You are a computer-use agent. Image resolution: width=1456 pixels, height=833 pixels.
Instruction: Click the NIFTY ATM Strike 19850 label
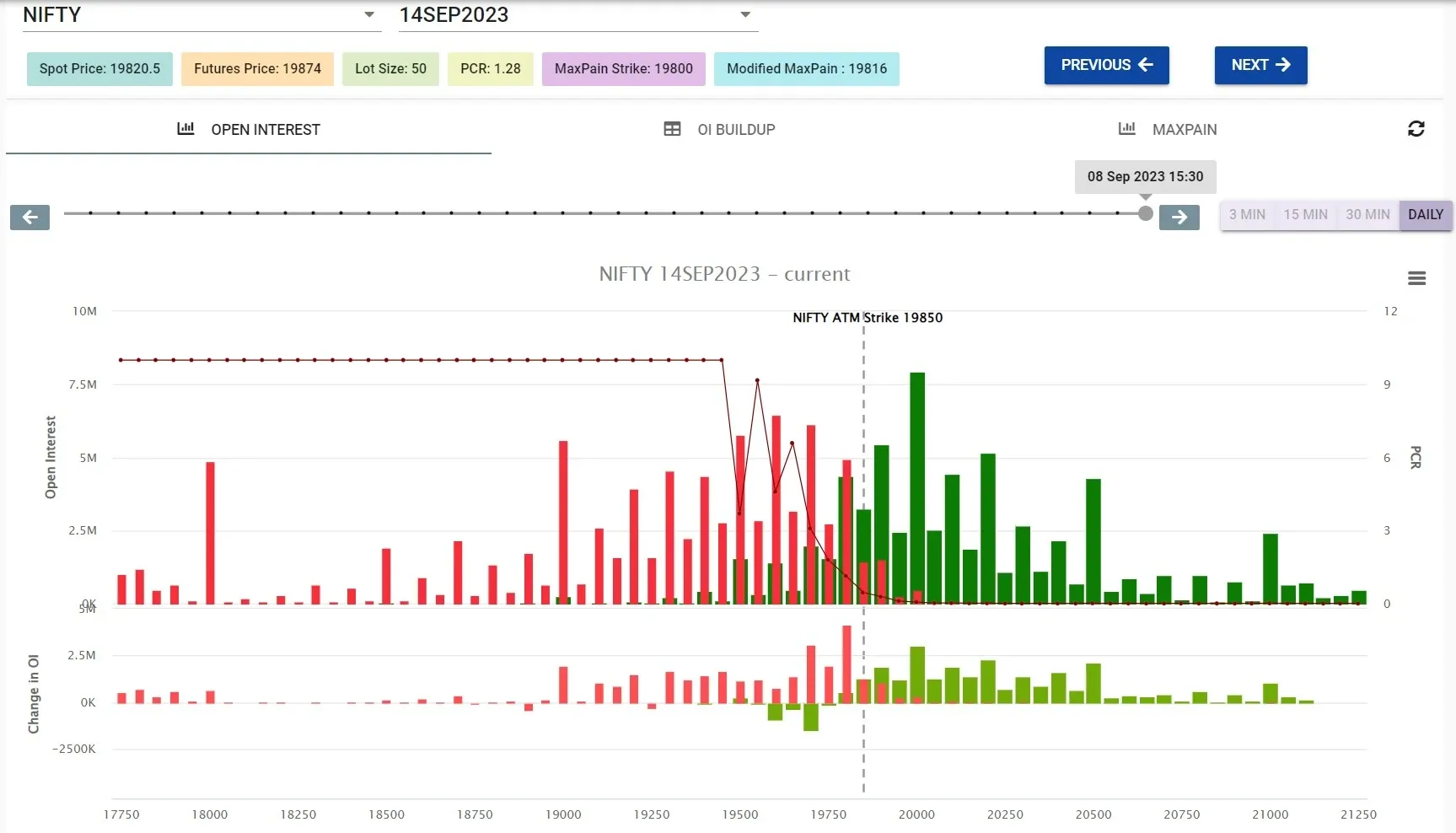coord(868,318)
